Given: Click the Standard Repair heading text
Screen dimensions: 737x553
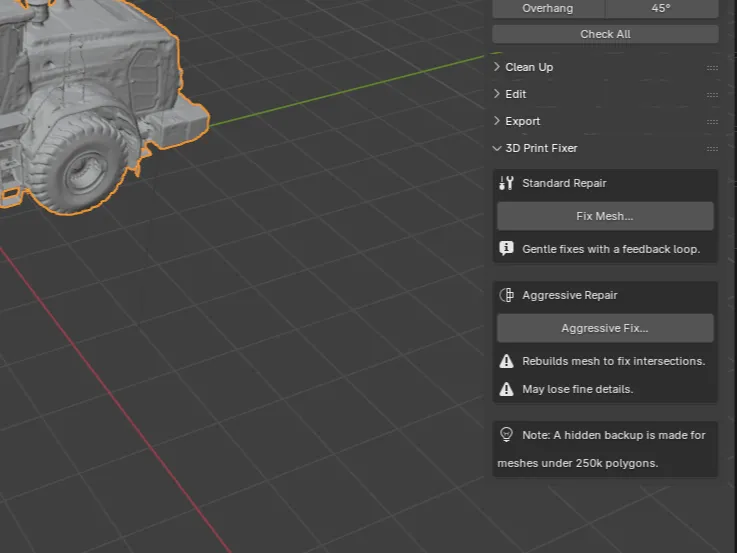Looking at the screenshot, I should (564, 183).
